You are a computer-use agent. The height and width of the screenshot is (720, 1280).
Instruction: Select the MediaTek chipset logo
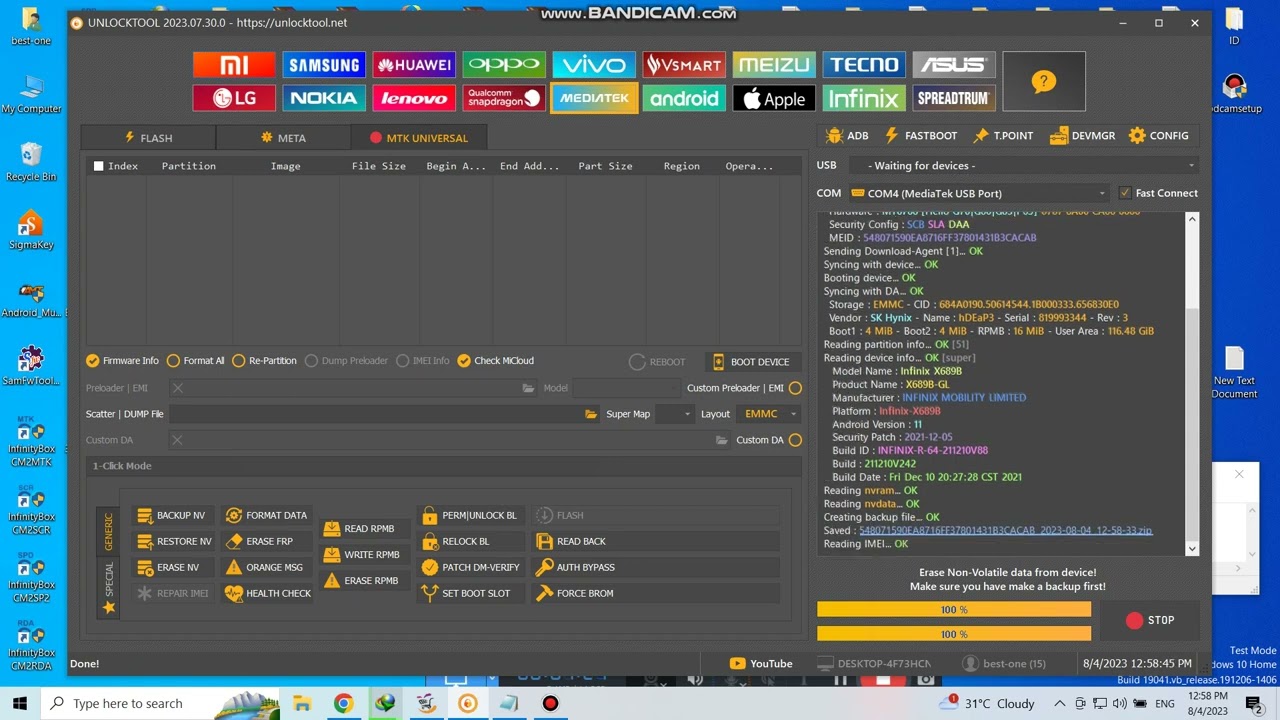(594, 98)
